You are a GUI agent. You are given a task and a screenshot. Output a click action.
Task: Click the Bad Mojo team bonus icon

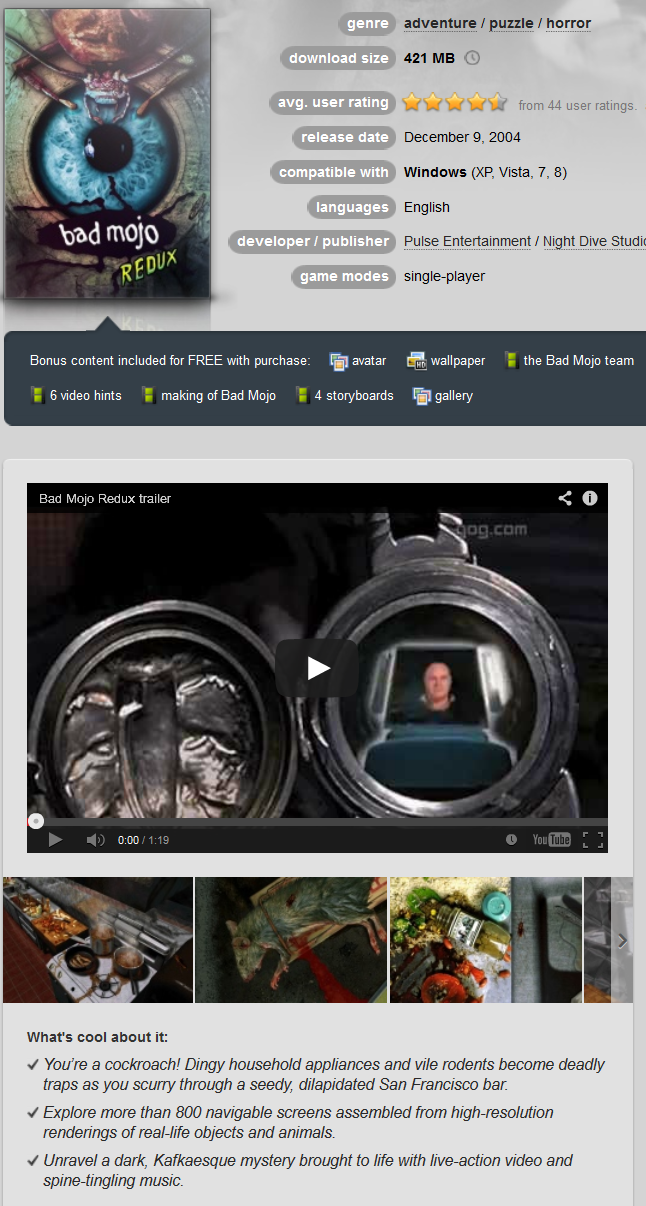510,361
